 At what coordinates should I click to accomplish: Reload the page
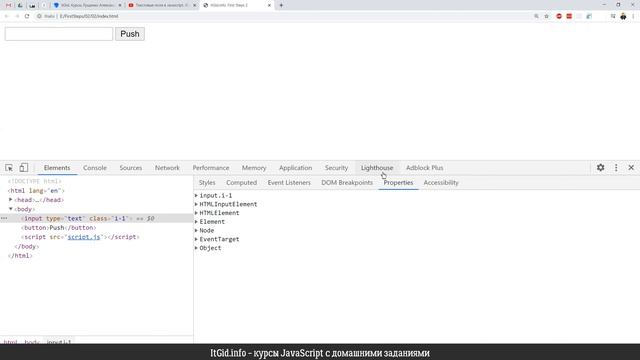(27, 16)
